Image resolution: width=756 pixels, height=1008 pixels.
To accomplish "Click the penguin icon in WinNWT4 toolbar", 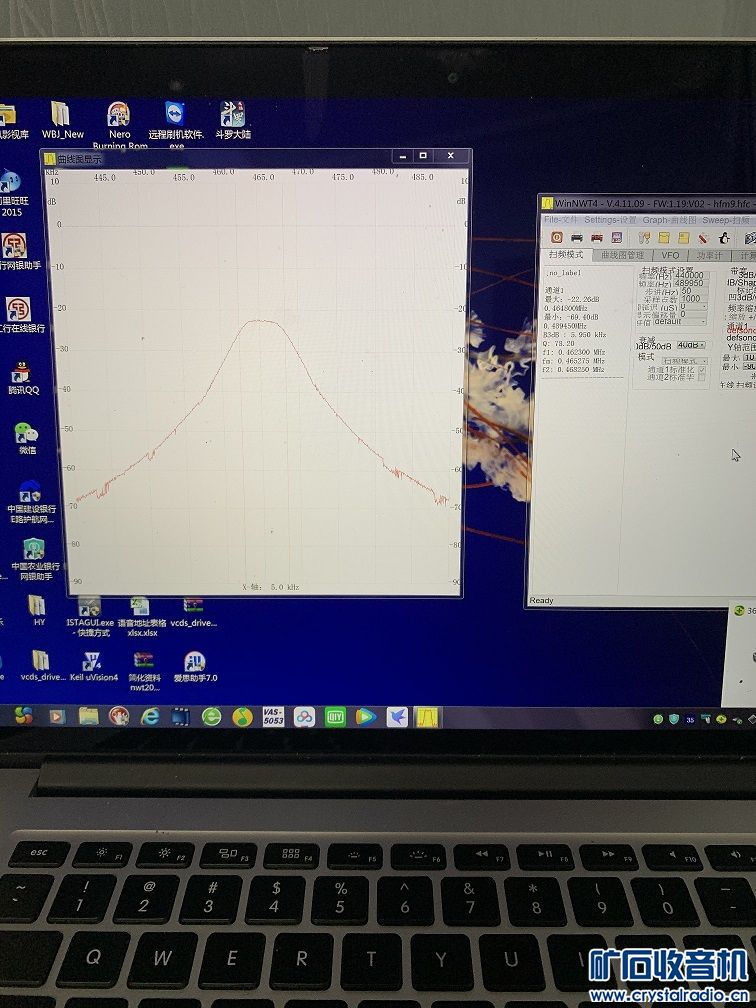I will tap(724, 238).
